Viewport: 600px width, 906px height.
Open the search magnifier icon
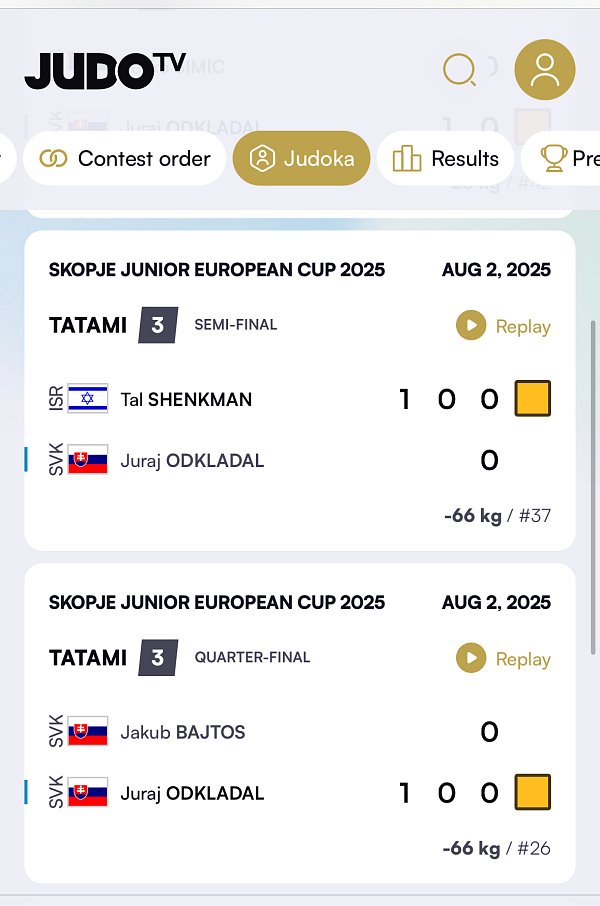pos(460,69)
